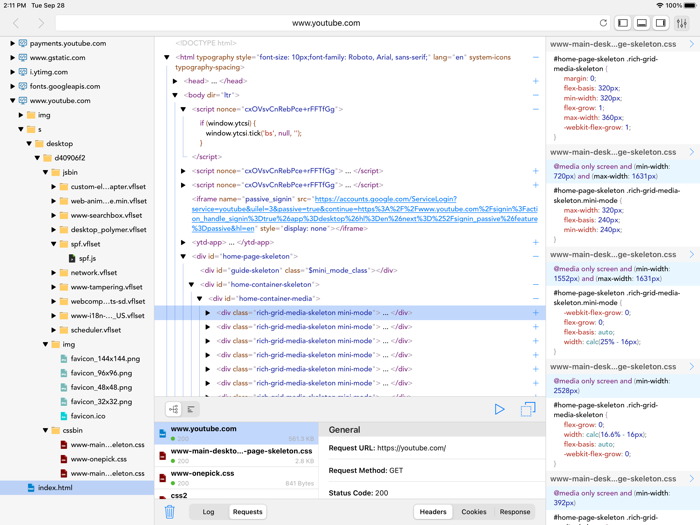Open the inspector settings sliders icon
The width and height of the screenshot is (700, 525).
pyautogui.click(x=682, y=23)
